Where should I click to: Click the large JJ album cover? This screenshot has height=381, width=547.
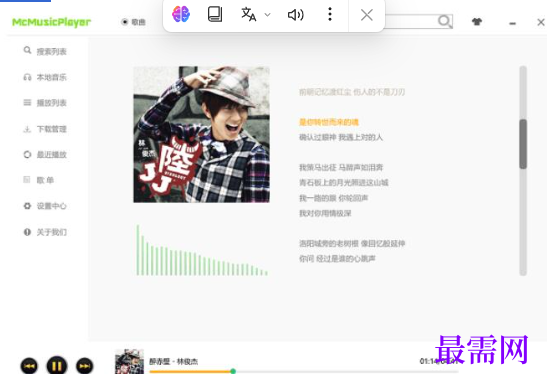click(201, 134)
